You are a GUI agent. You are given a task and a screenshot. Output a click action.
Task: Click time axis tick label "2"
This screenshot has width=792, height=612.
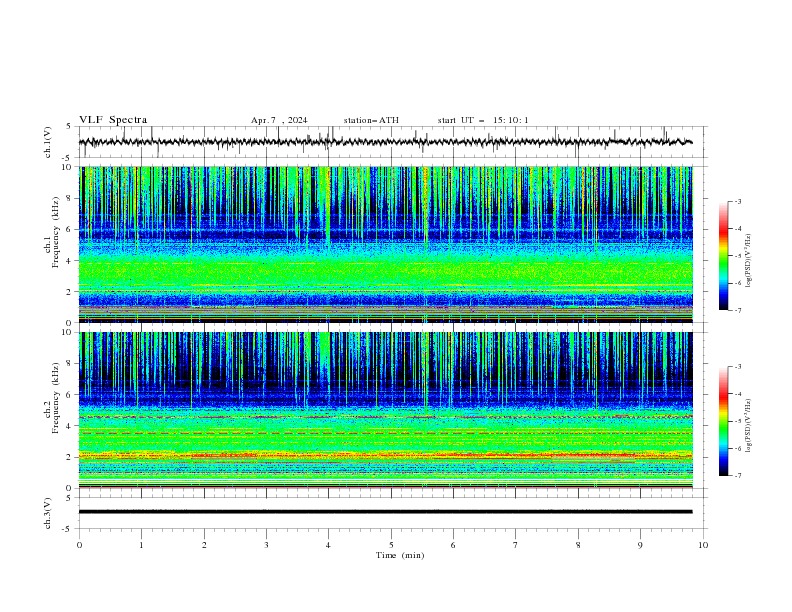tap(204, 545)
